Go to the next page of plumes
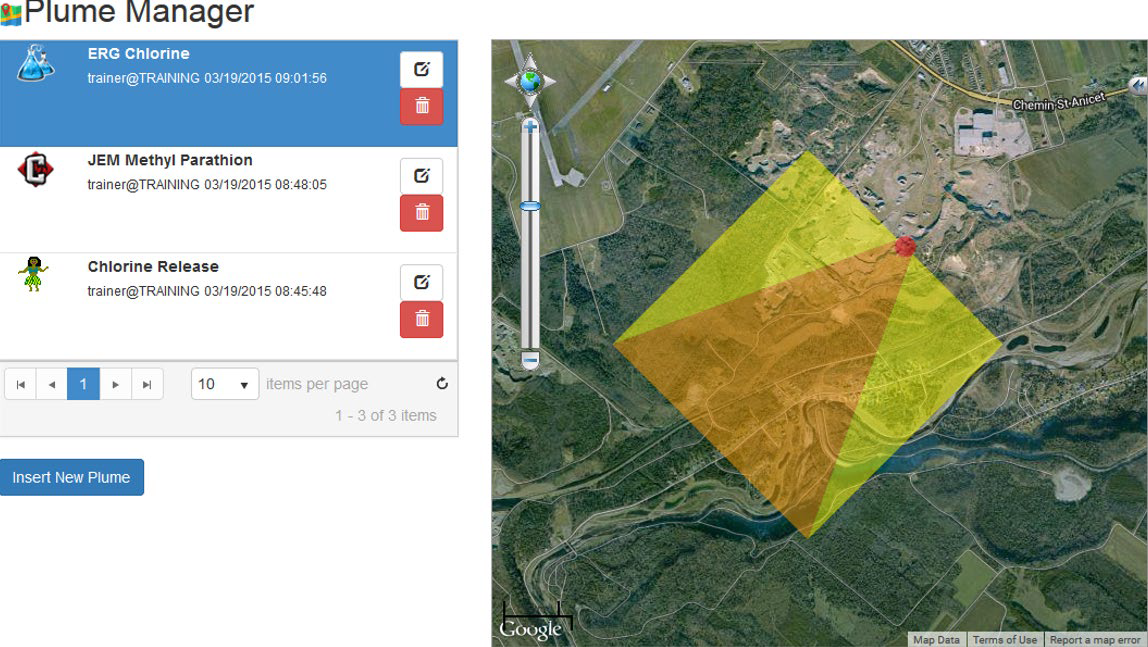This screenshot has width=1148, height=647. tap(116, 384)
